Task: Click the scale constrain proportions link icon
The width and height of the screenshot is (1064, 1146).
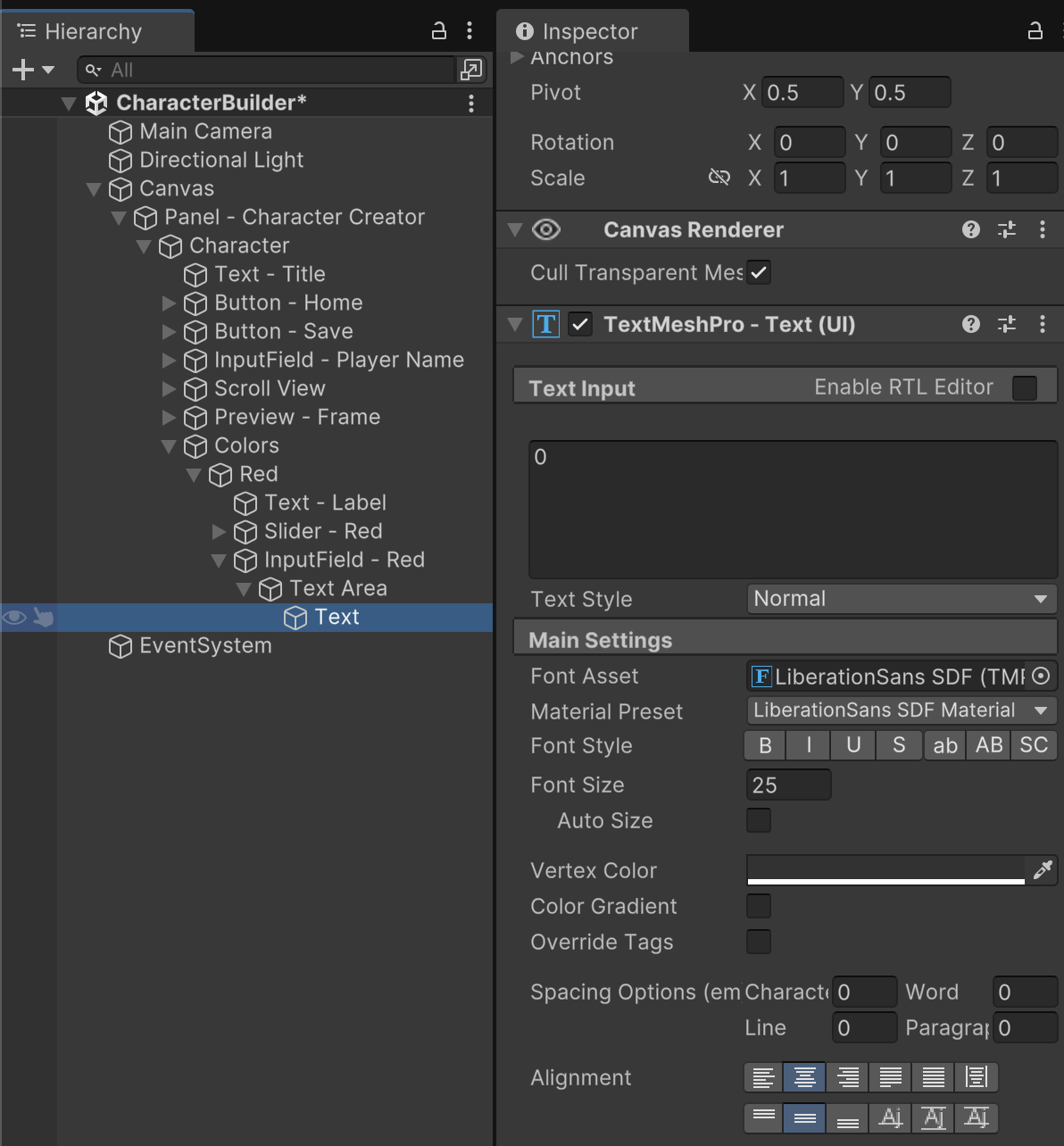Action: [x=719, y=178]
